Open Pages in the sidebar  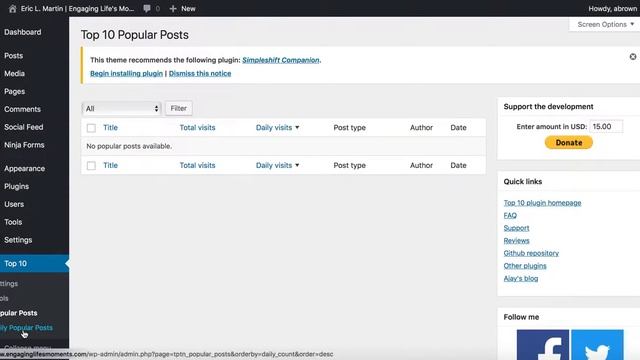click(14, 91)
